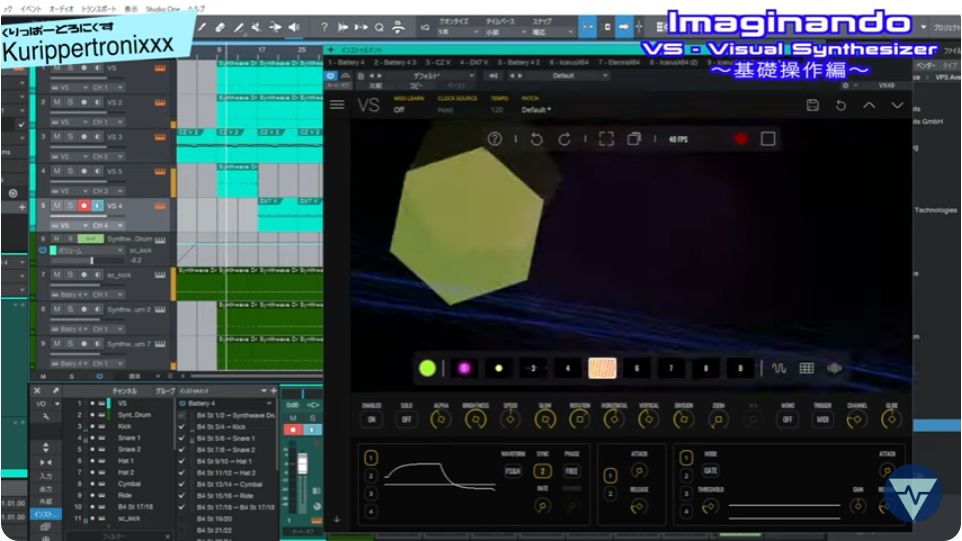Switch to instrument tab 1 - Battery 4
Viewport: 962px width, 541px height.
347,63
